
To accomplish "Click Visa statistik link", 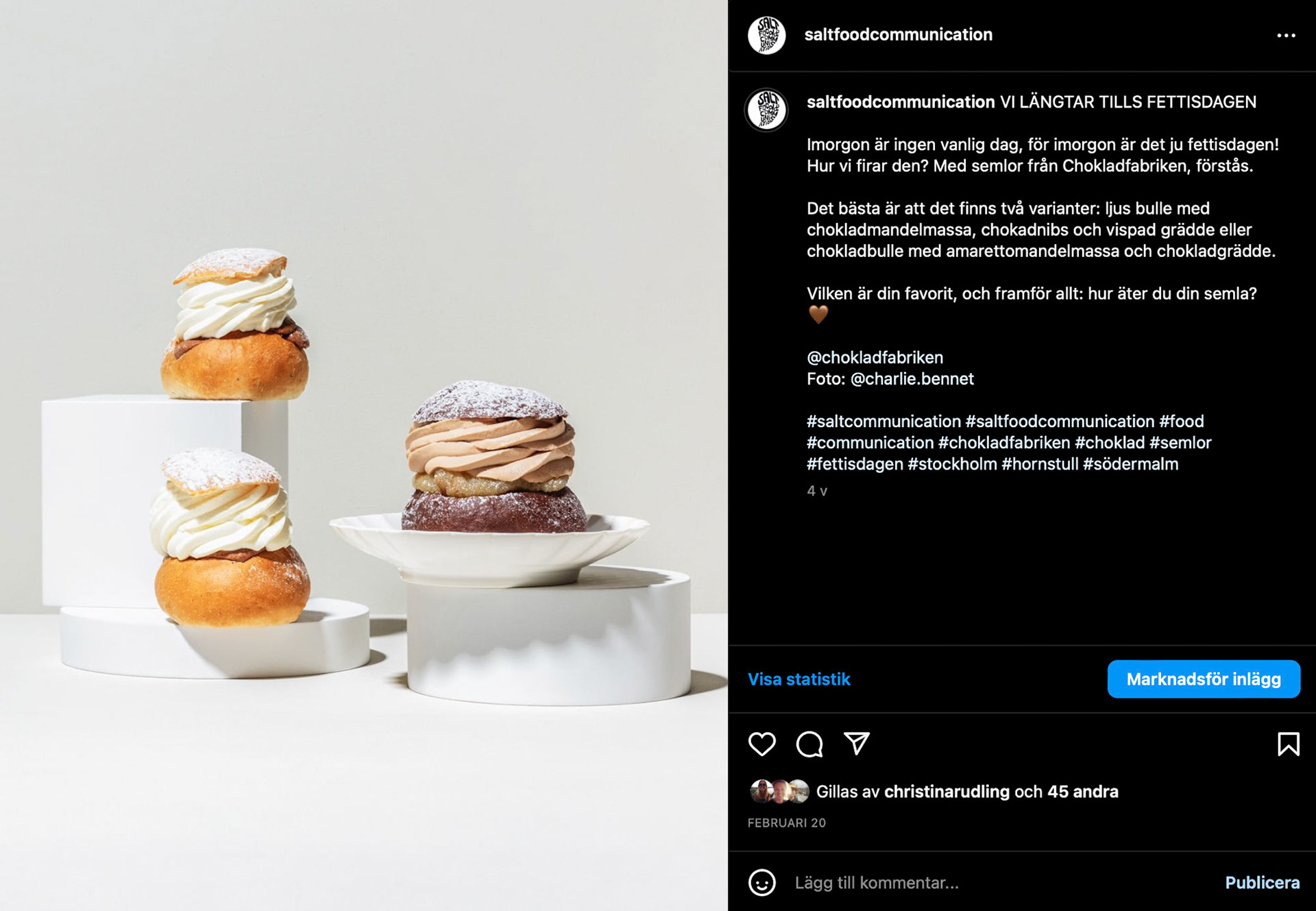I will coord(799,679).
